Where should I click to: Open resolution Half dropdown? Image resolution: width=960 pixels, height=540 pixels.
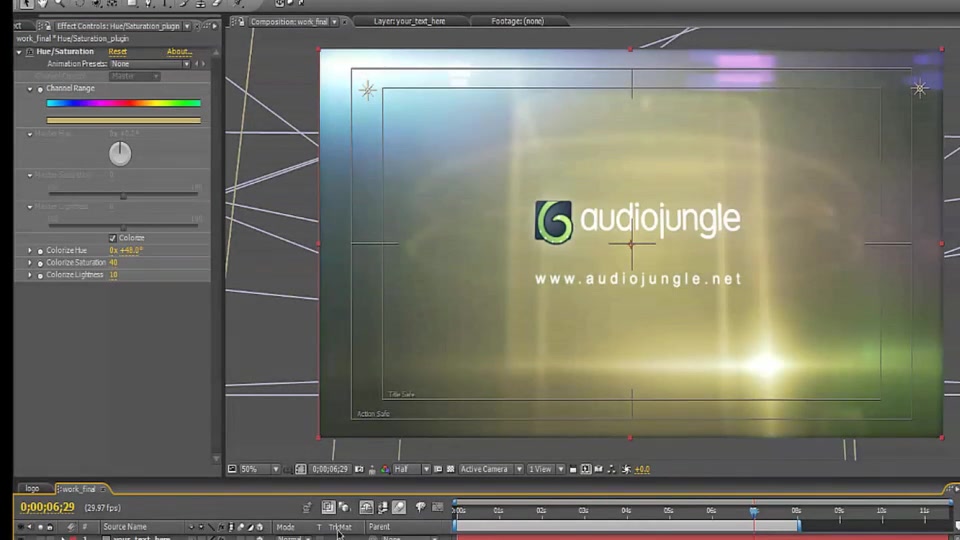[411, 469]
